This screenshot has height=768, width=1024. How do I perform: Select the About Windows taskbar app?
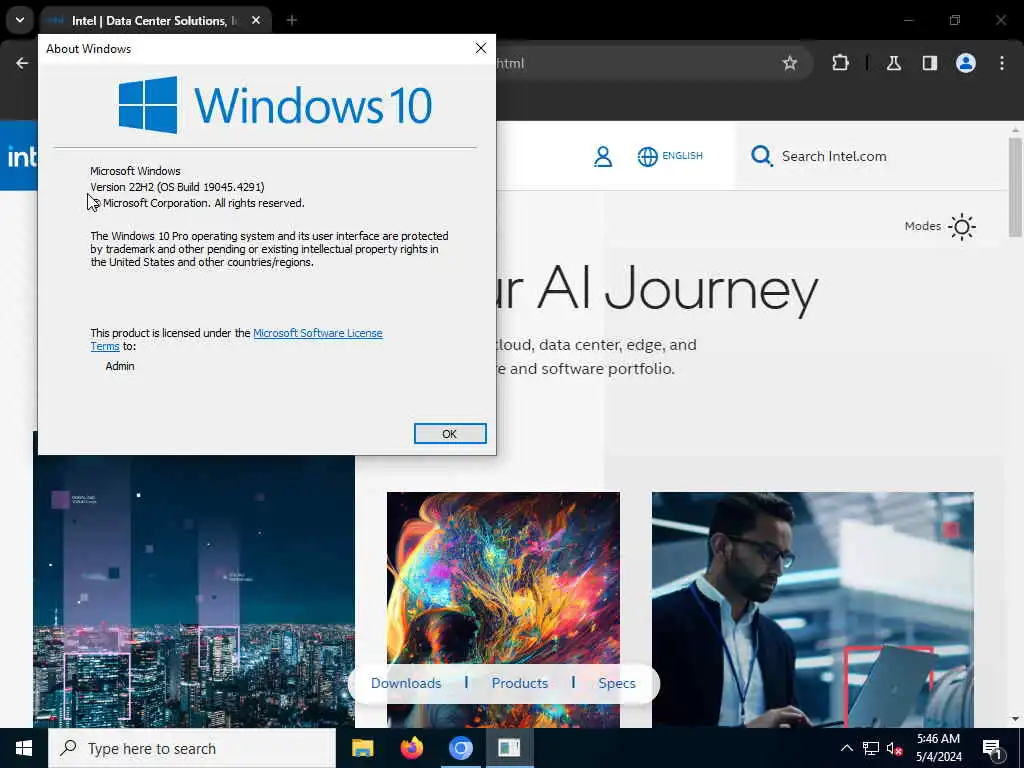[x=509, y=748]
